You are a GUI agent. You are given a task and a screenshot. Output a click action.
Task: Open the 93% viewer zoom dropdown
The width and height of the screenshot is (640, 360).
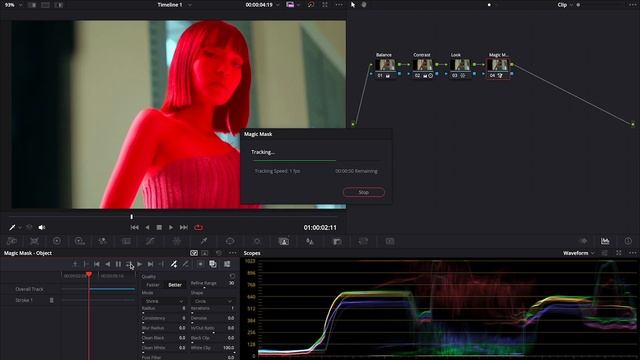(x=13, y=5)
